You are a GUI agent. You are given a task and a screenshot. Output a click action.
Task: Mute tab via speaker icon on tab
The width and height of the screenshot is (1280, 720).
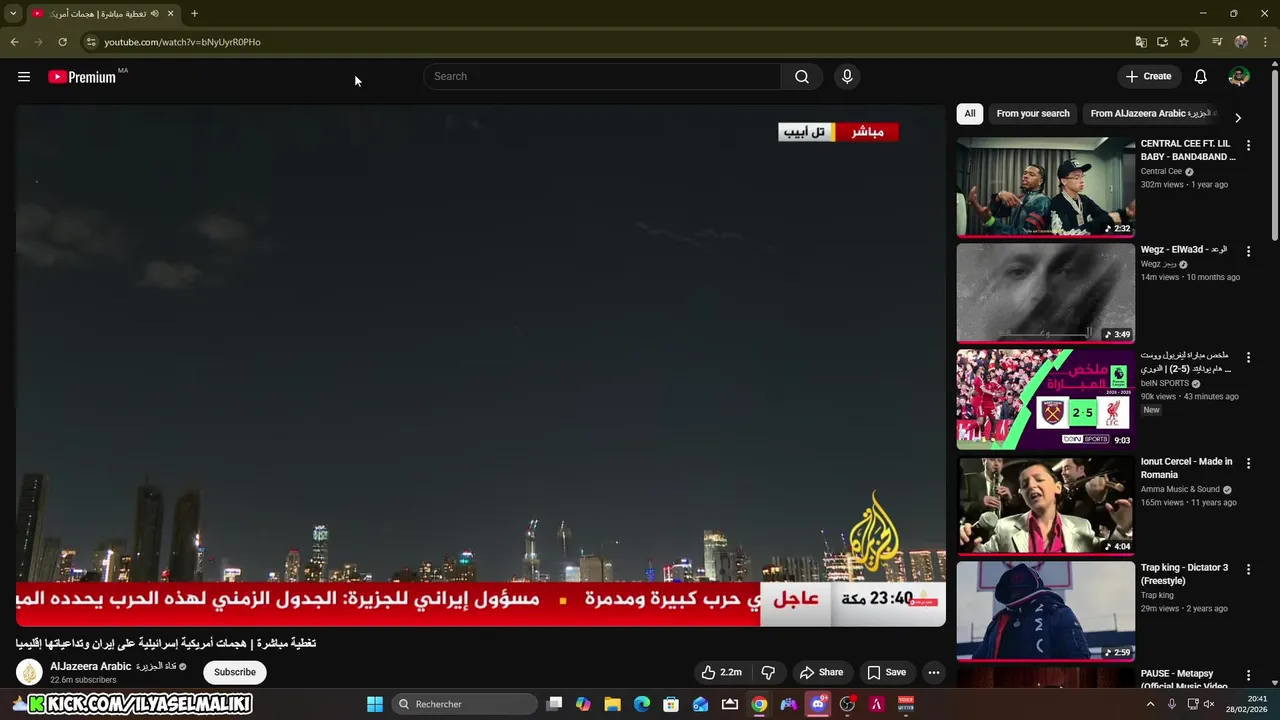tap(154, 14)
